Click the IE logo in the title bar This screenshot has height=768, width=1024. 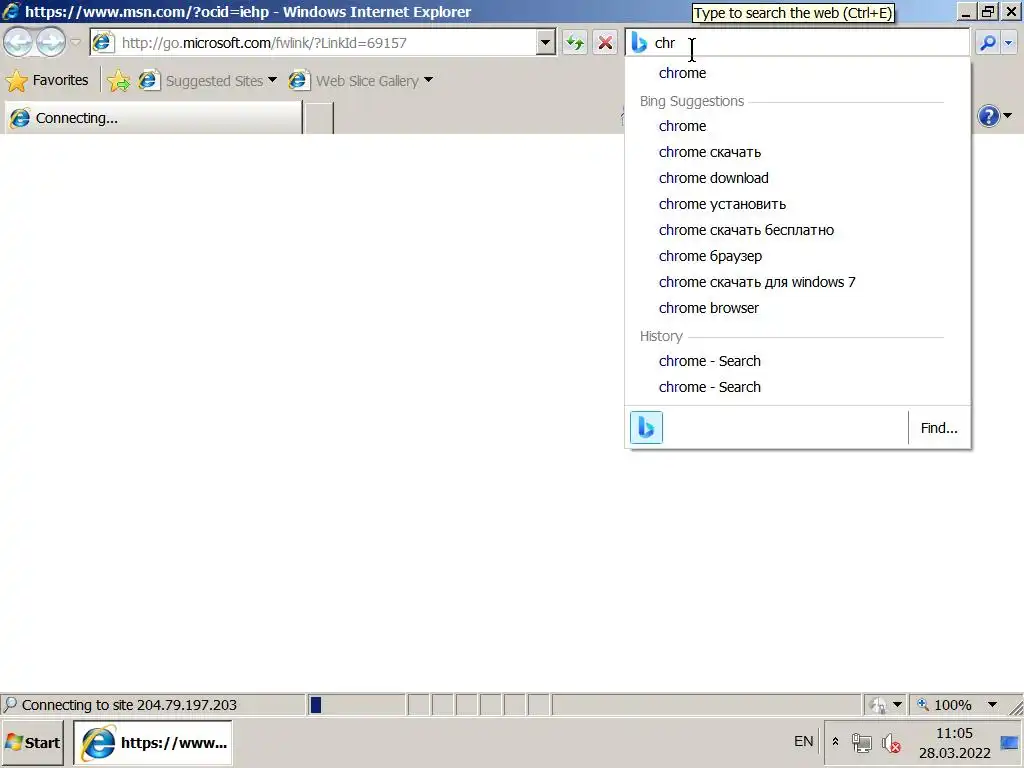click(x=11, y=11)
